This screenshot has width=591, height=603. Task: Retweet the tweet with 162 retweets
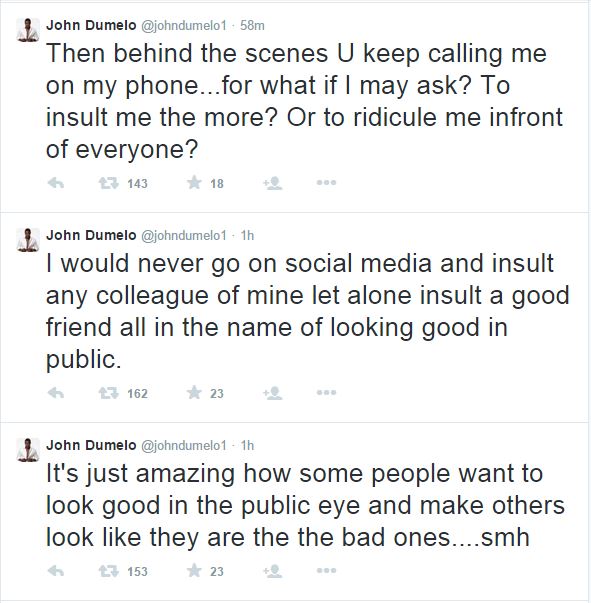(x=109, y=393)
